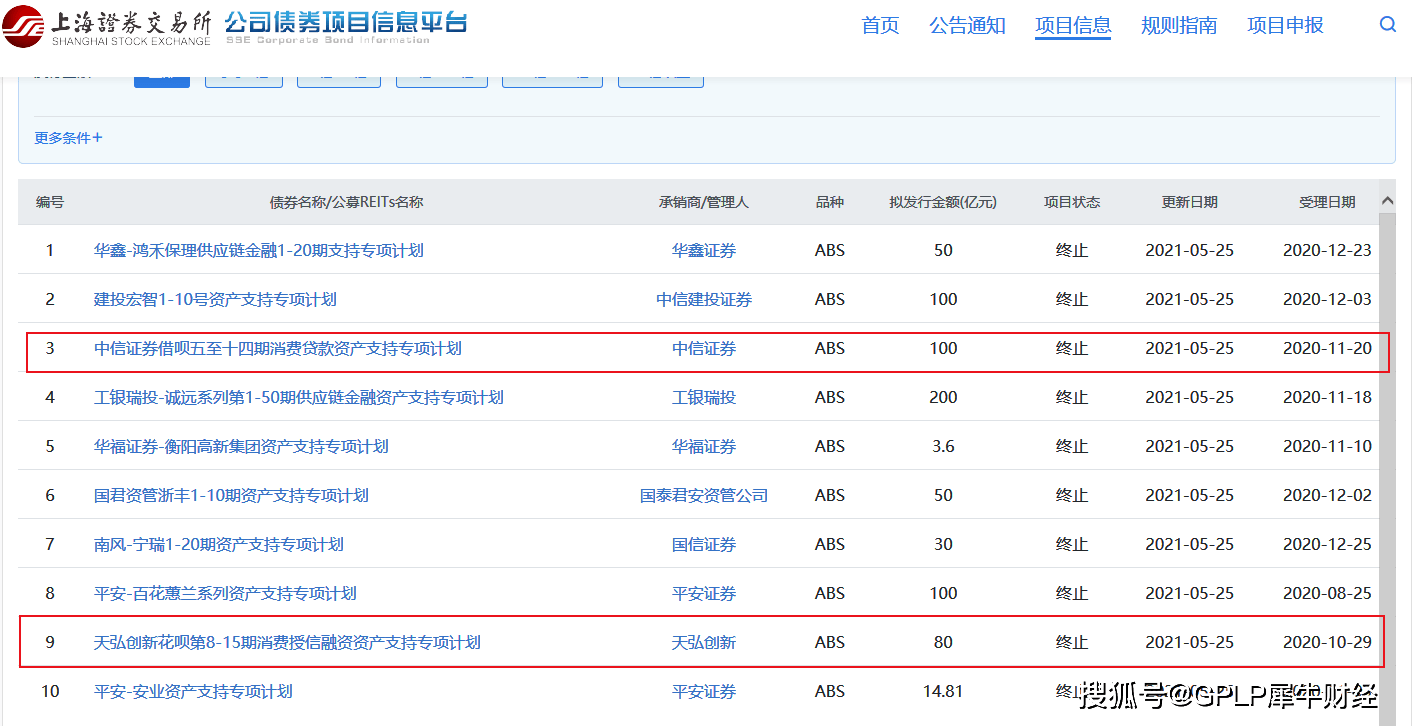Click the 更新日期 column header
Viewport: 1412px width, 726px height.
point(1190,202)
